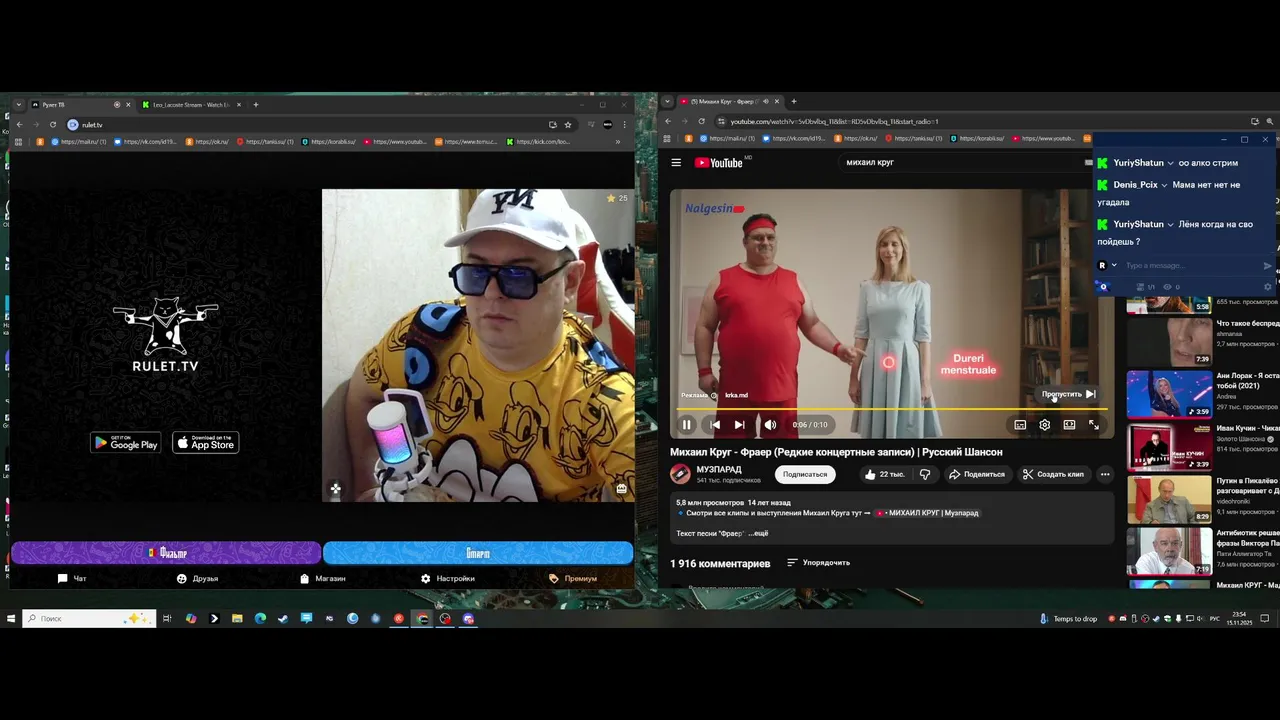
Task: Open Премиум tab in Rulet
Action: (x=573, y=578)
